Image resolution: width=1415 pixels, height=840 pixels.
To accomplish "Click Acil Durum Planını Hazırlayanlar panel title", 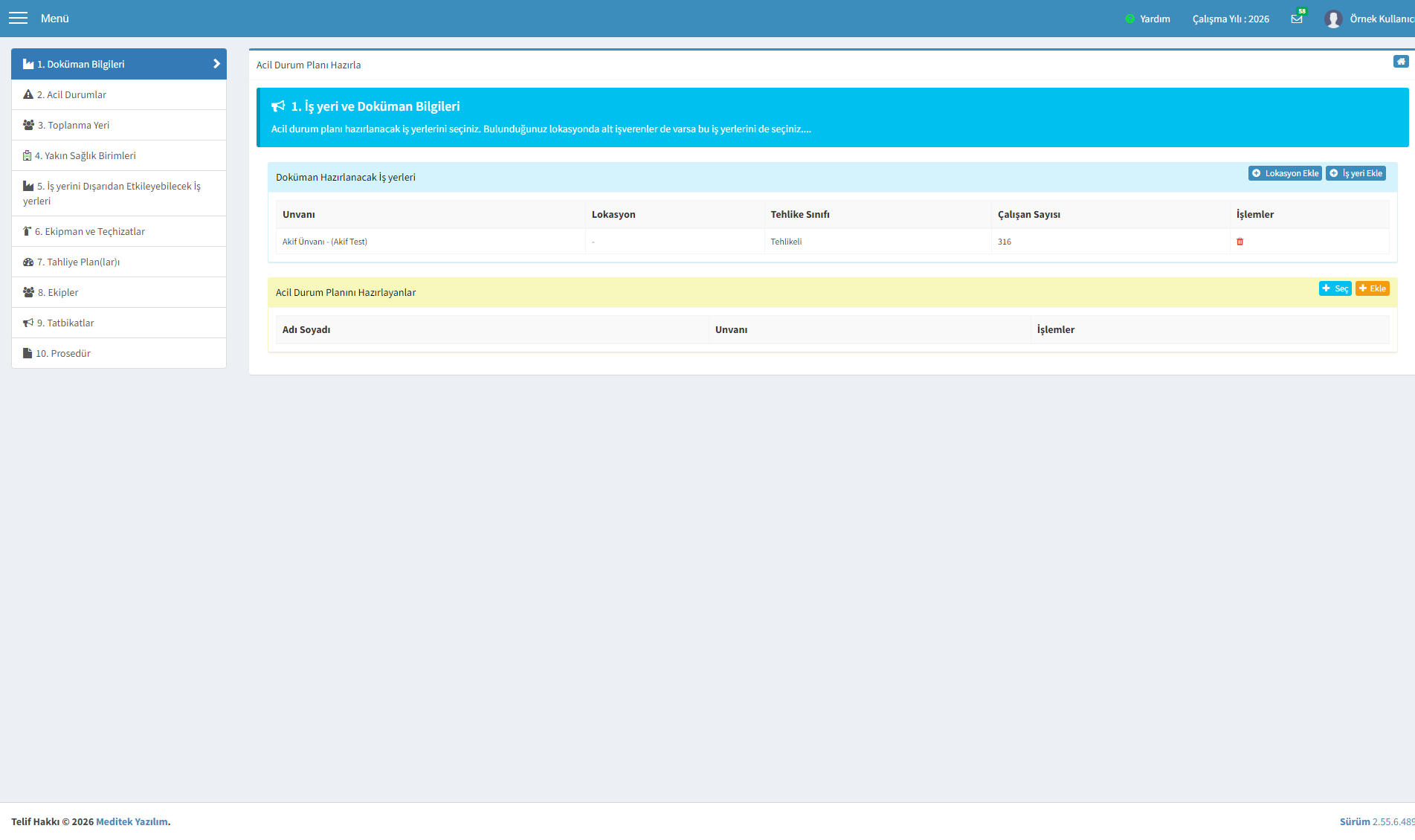I will click(x=346, y=292).
